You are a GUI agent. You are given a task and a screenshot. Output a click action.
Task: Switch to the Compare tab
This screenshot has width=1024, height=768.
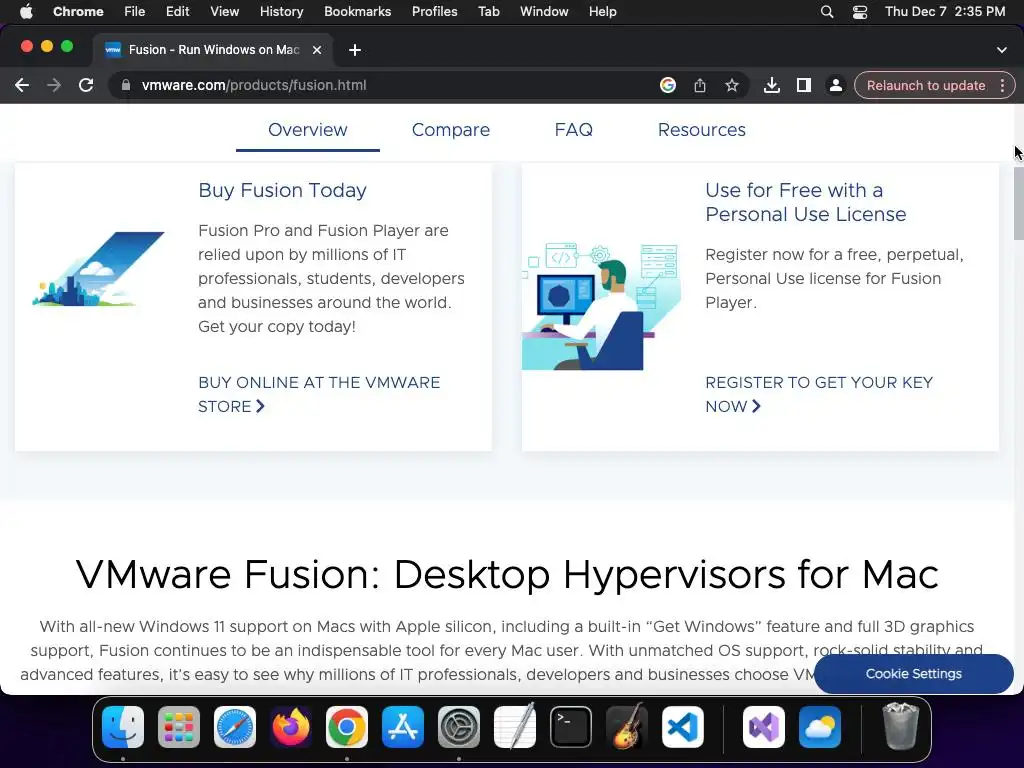pyautogui.click(x=451, y=130)
